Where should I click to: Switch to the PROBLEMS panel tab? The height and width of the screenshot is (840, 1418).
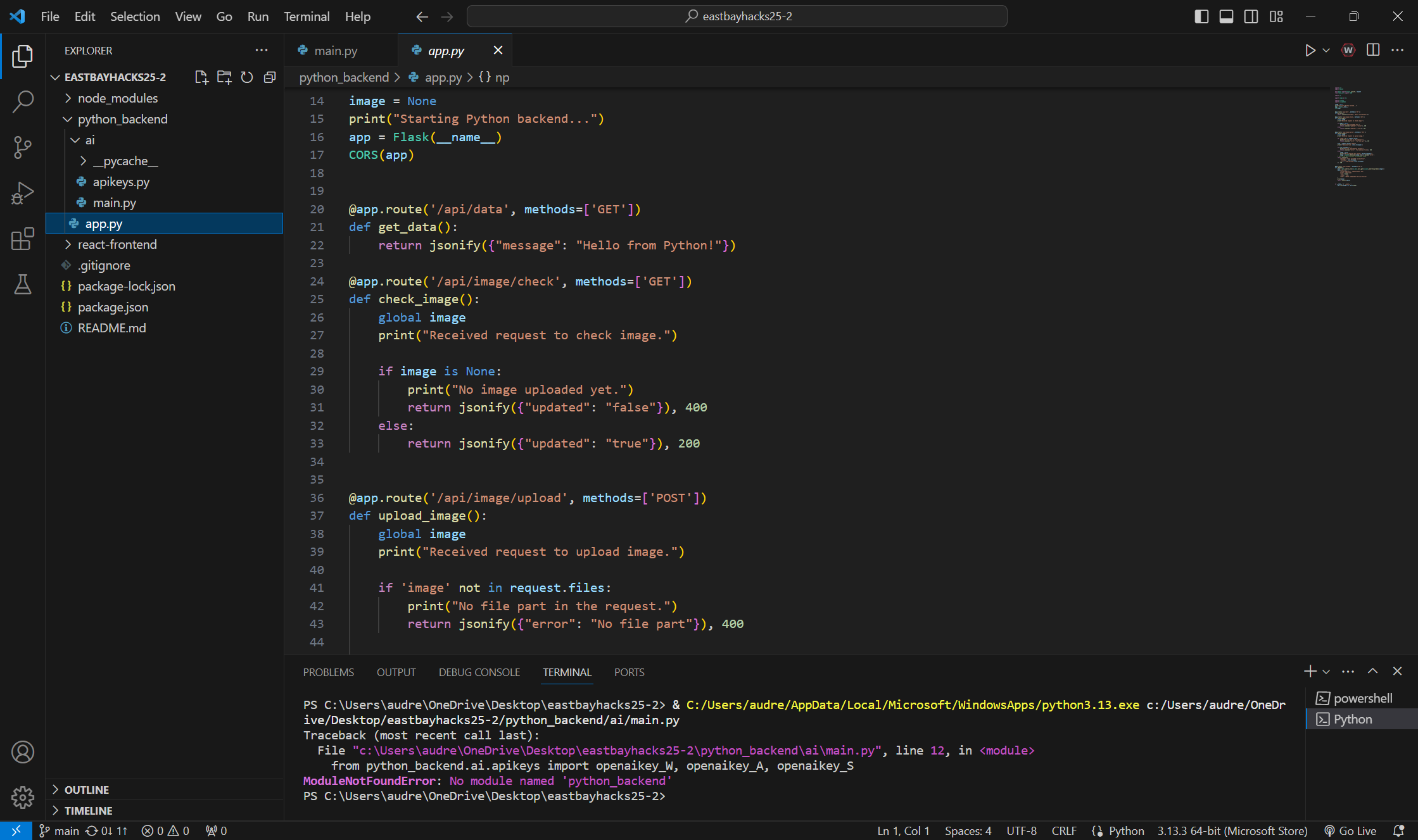coord(328,672)
